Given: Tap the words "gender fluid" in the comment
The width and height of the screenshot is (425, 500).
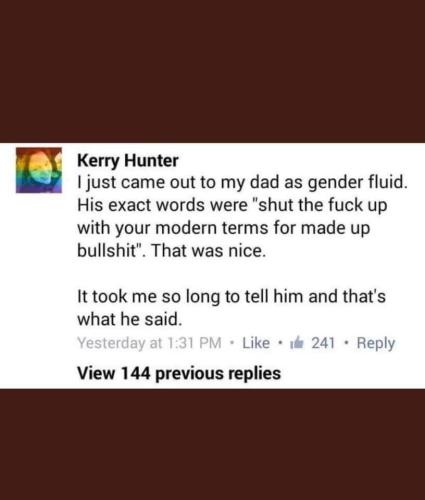Looking at the screenshot, I should point(358,183).
